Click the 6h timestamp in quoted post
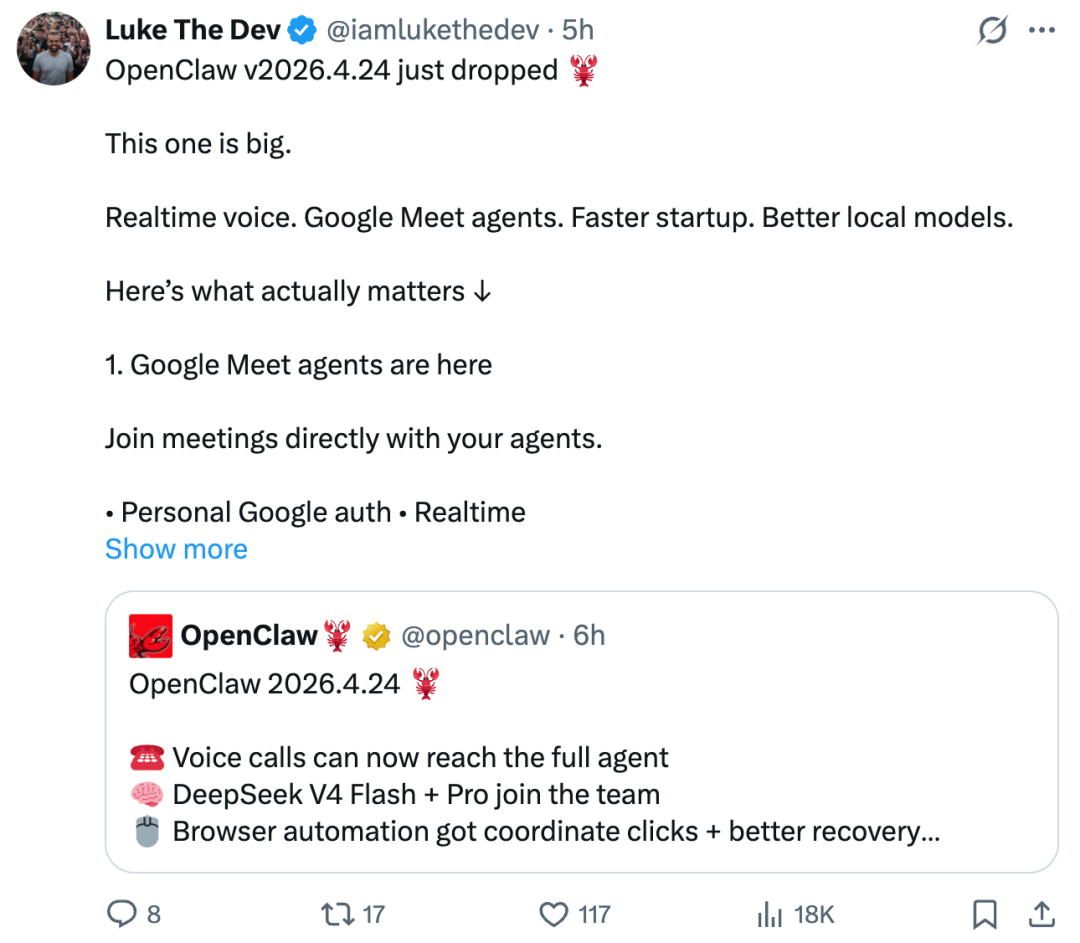Viewport: 1080px width, 943px height. click(x=590, y=636)
